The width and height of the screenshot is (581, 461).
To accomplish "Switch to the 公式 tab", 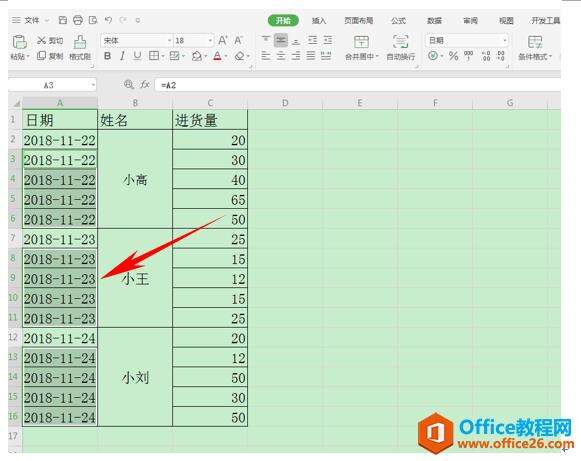I will pyautogui.click(x=398, y=20).
